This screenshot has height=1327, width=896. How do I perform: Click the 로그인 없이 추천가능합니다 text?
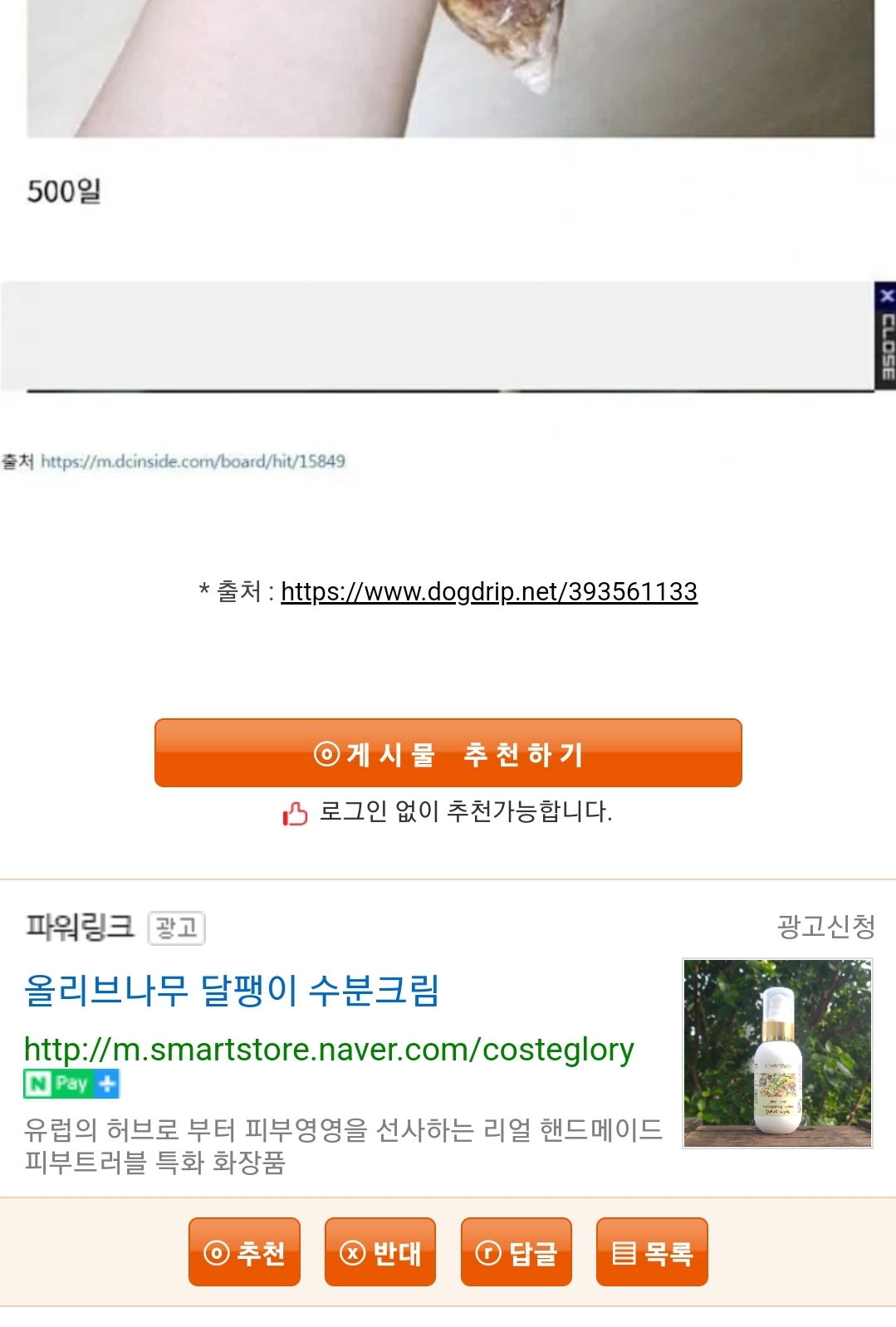(x=466, y=811)
